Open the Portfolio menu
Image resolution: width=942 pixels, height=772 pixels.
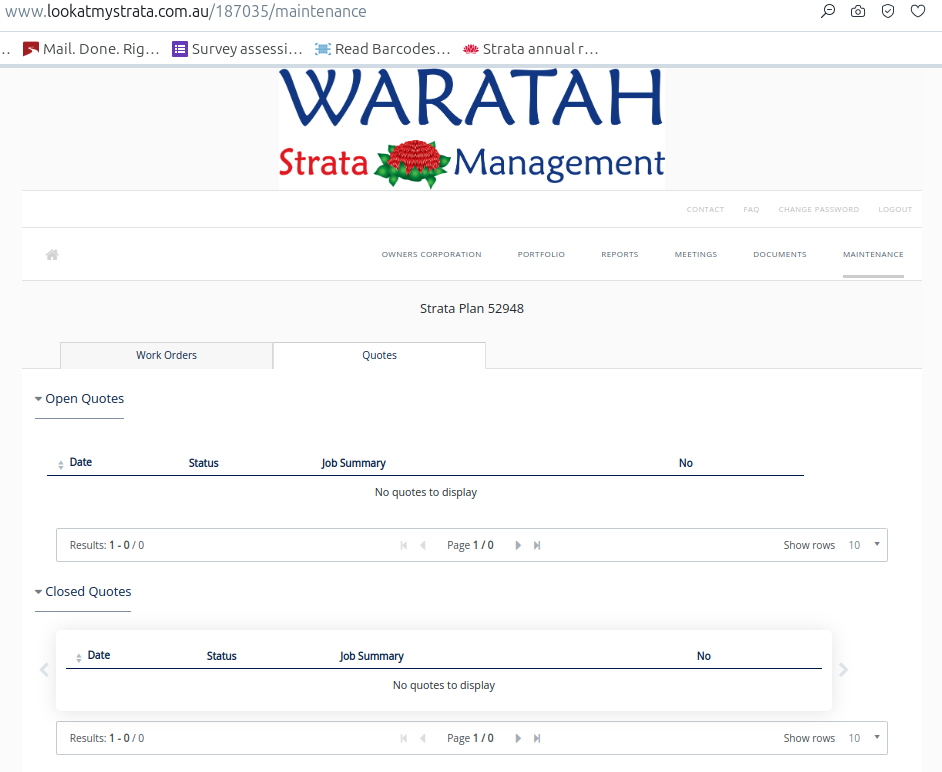click(541, 255)
